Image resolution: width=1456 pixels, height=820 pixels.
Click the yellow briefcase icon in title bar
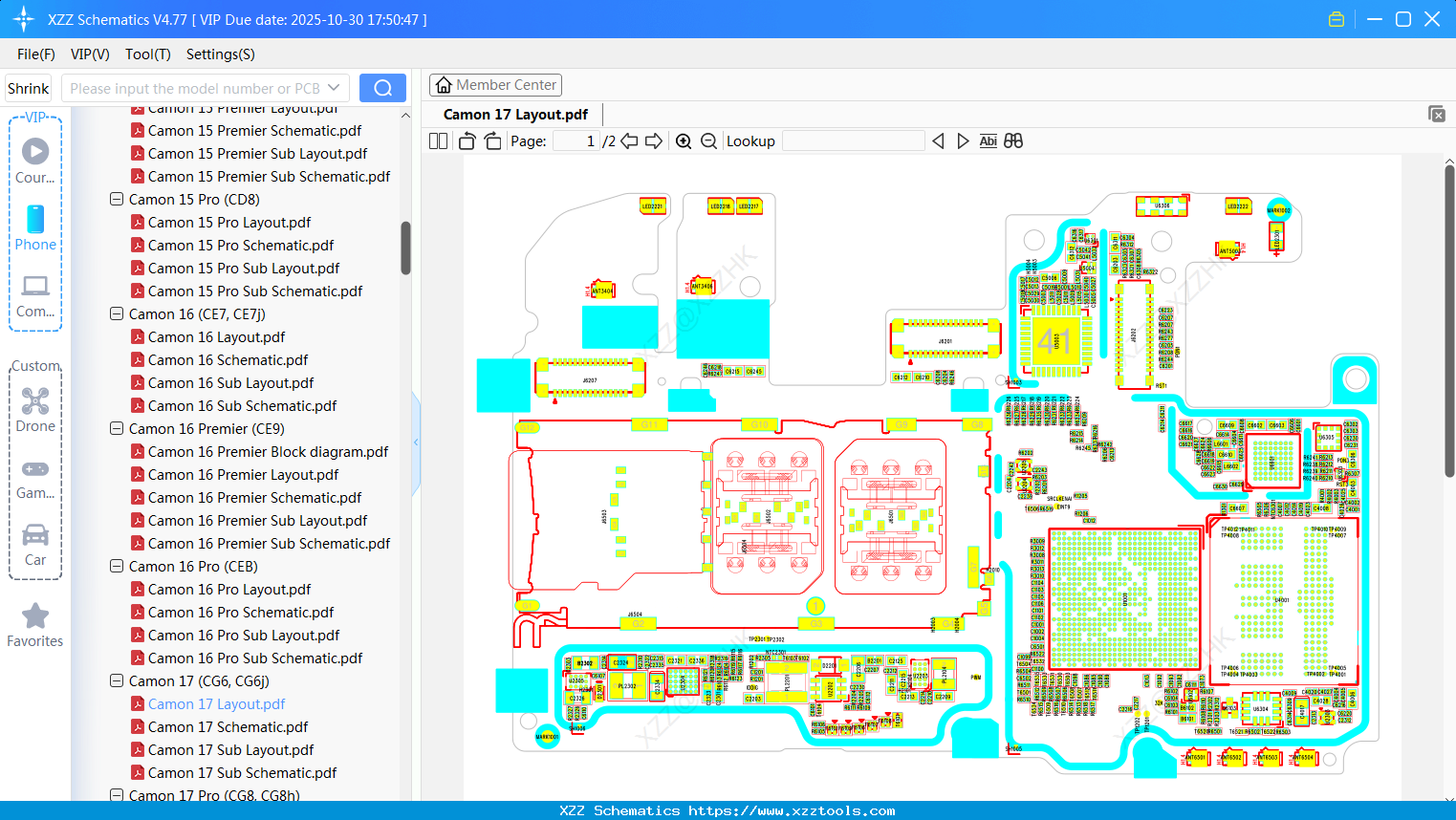(1336, 19)
